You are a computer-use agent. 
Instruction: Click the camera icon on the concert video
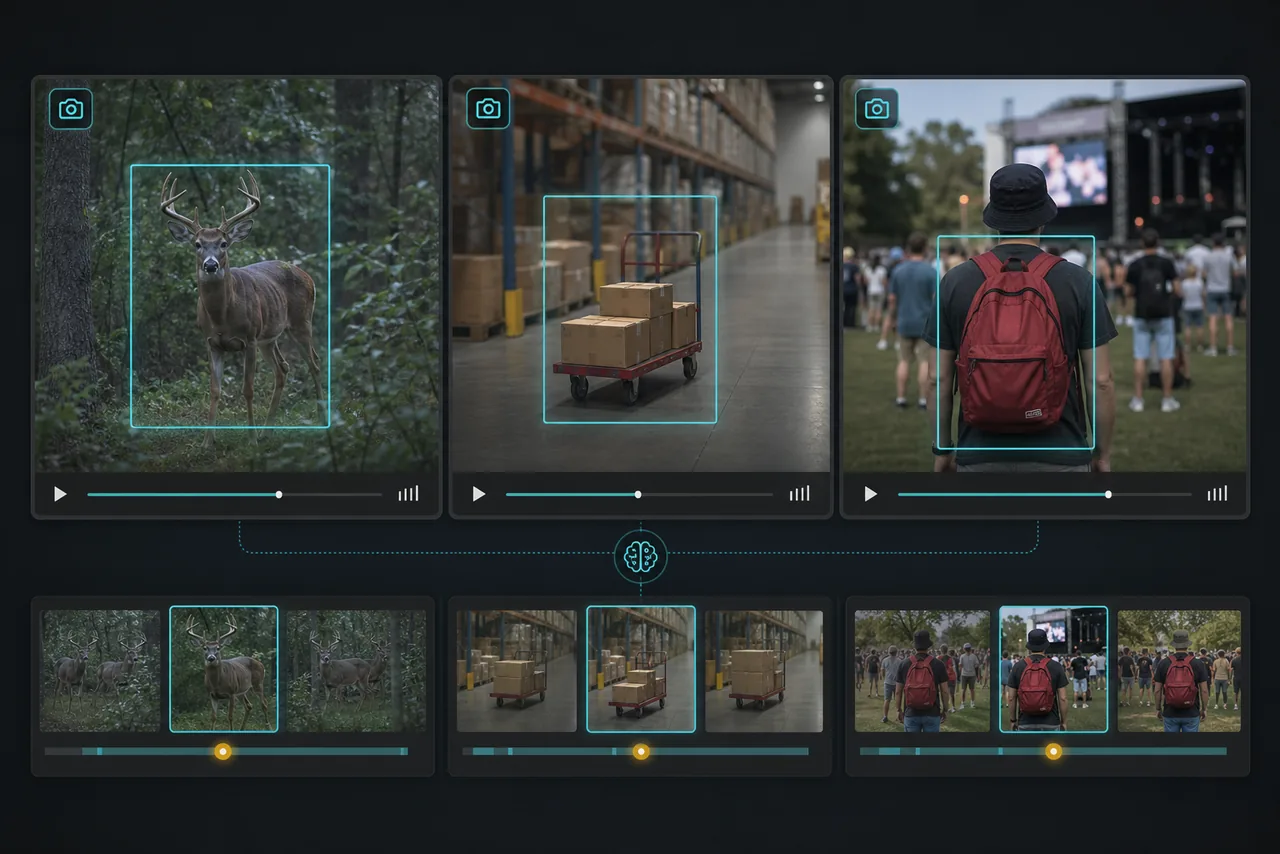[x=877, y=109]
